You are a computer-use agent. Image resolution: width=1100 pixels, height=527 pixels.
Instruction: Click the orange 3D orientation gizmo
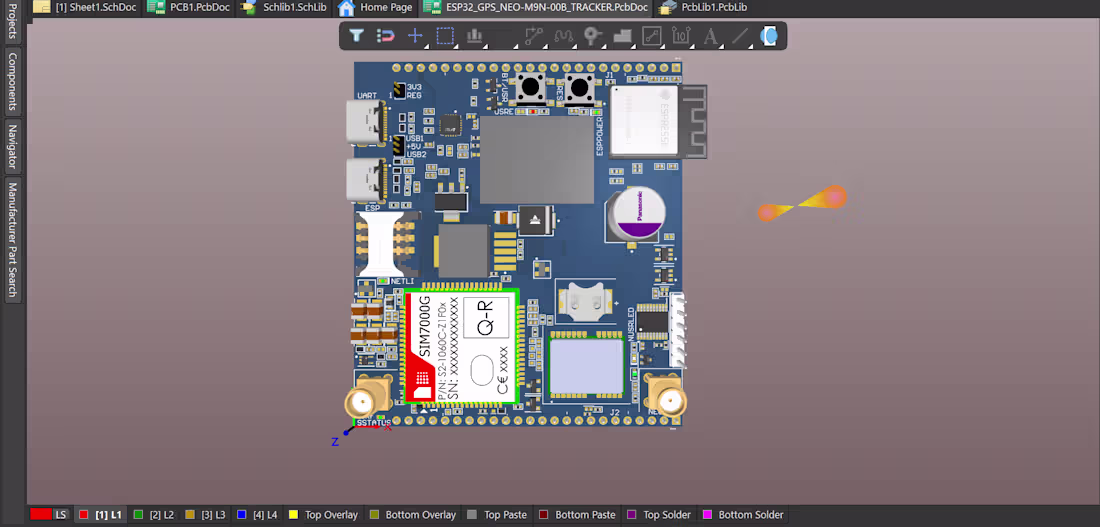(x=802, y=203)
